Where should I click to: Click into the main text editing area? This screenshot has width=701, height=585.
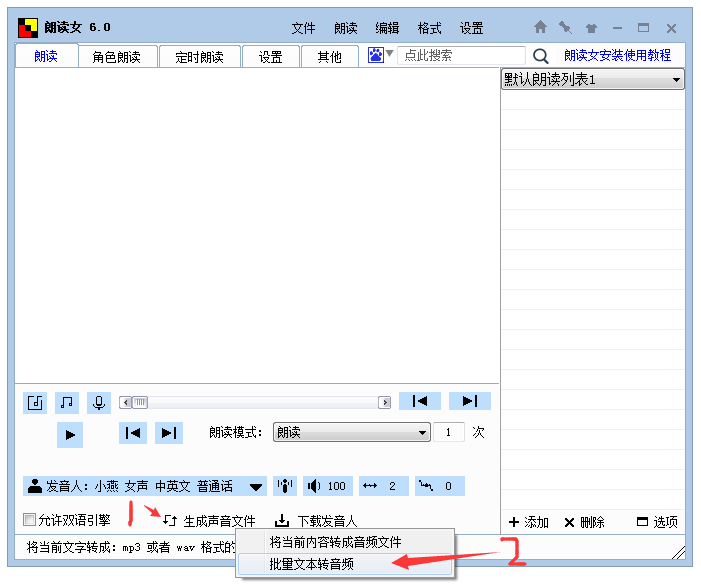(x=257, y=225)
